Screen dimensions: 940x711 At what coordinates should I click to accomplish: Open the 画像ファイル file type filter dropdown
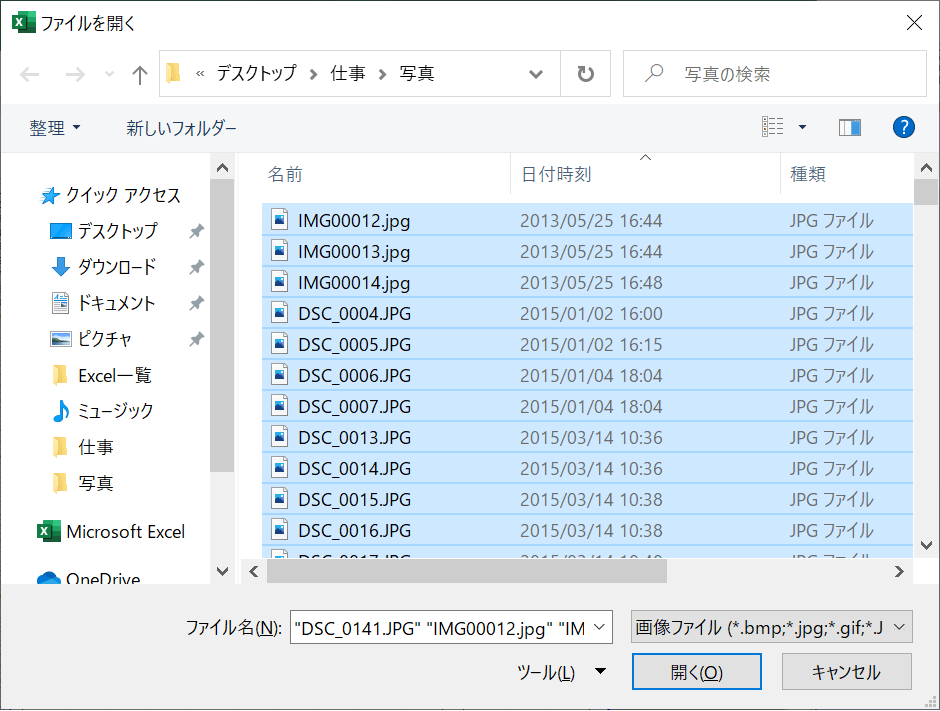(771, 628)
